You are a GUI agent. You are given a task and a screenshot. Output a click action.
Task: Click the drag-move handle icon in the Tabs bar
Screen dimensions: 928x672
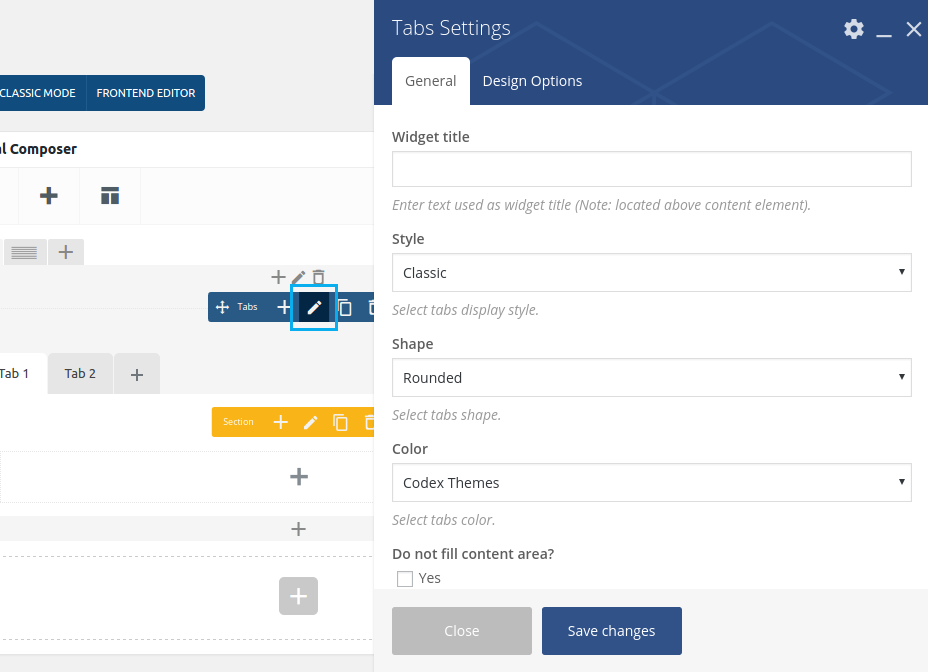coord(222,307)
